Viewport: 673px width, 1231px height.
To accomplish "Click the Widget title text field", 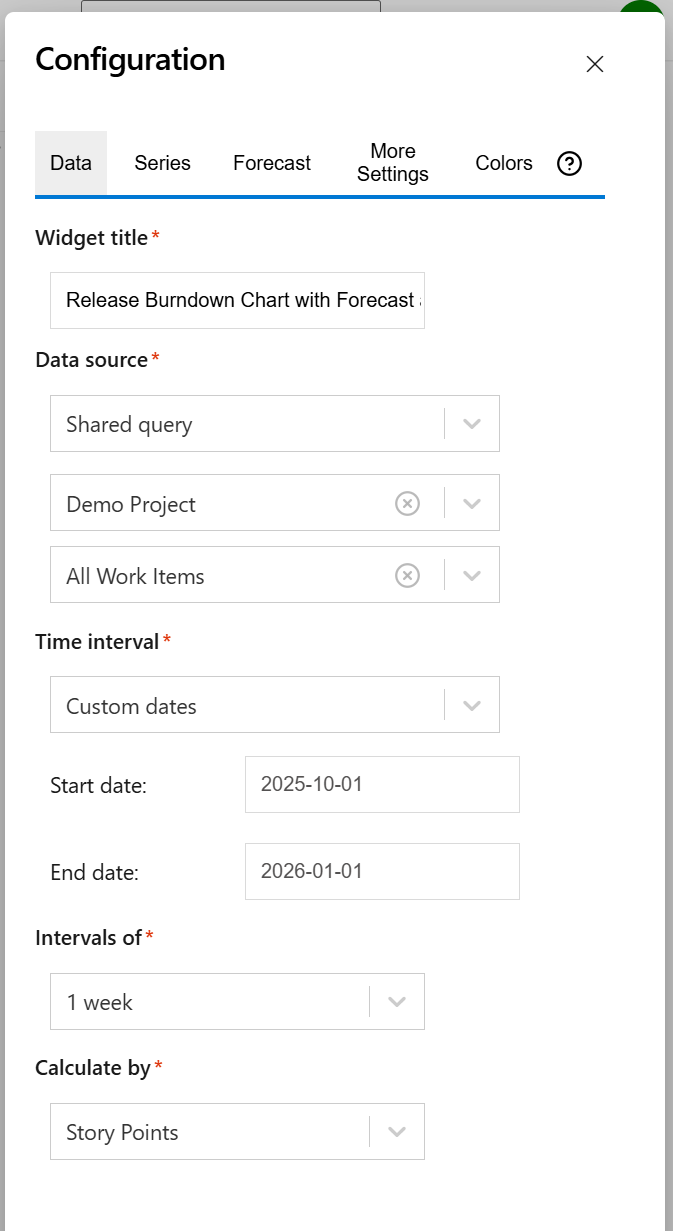I will click(237, 300).
